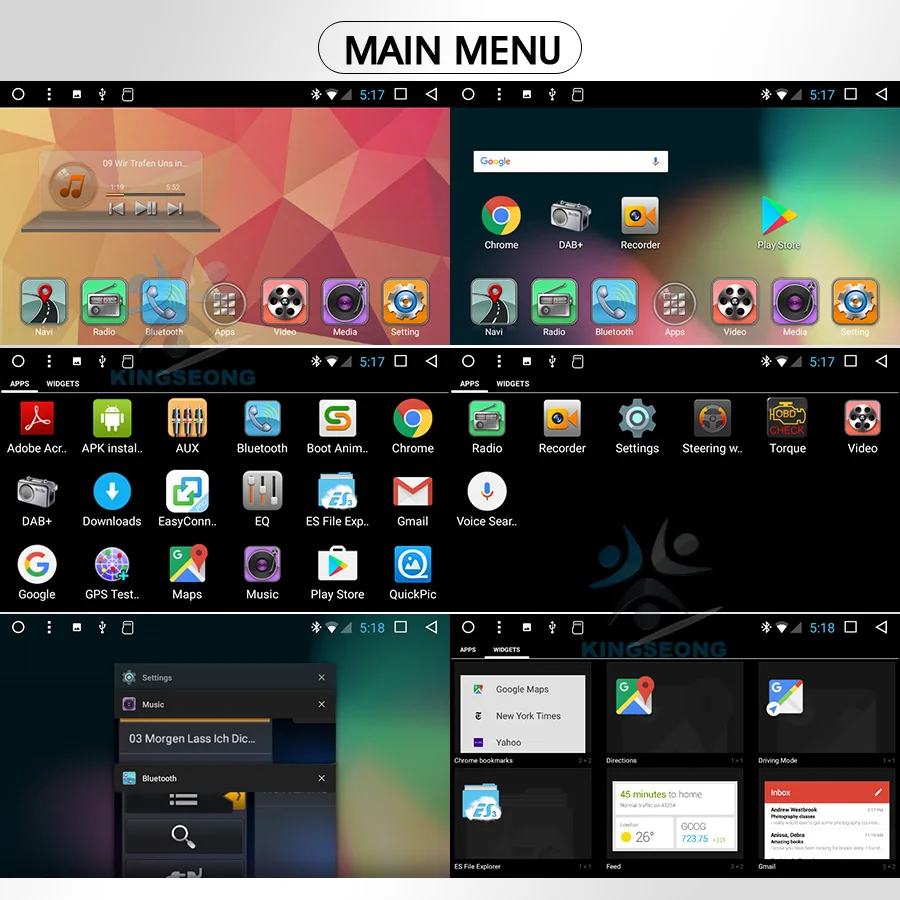900x900 pixels.
Task: Click 'Yahoo' in the Chrome bookmarks widget
Action: 509,742
